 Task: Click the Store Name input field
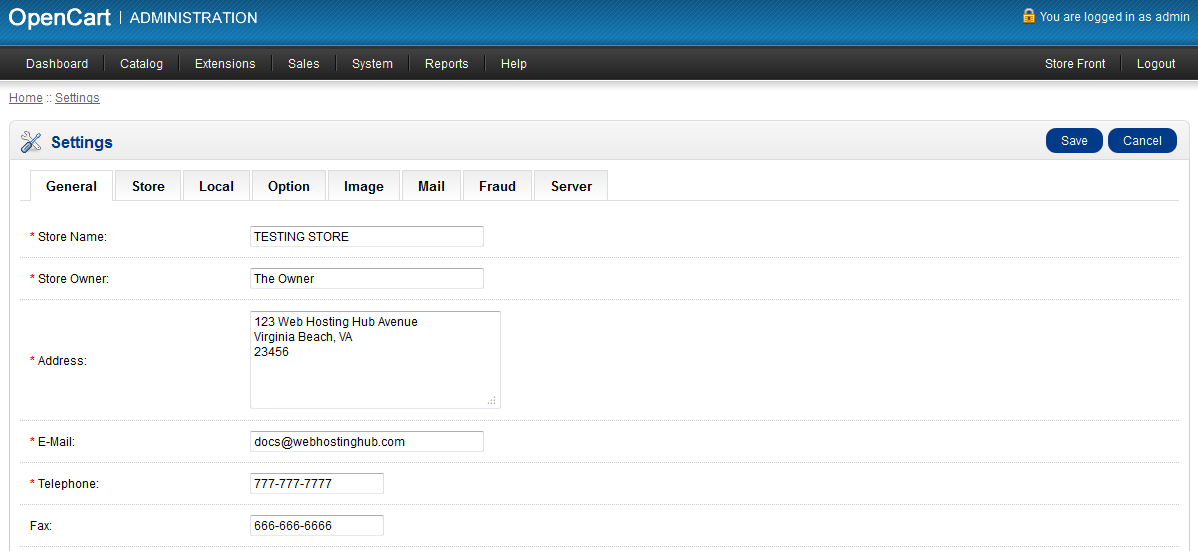(366, 237)
